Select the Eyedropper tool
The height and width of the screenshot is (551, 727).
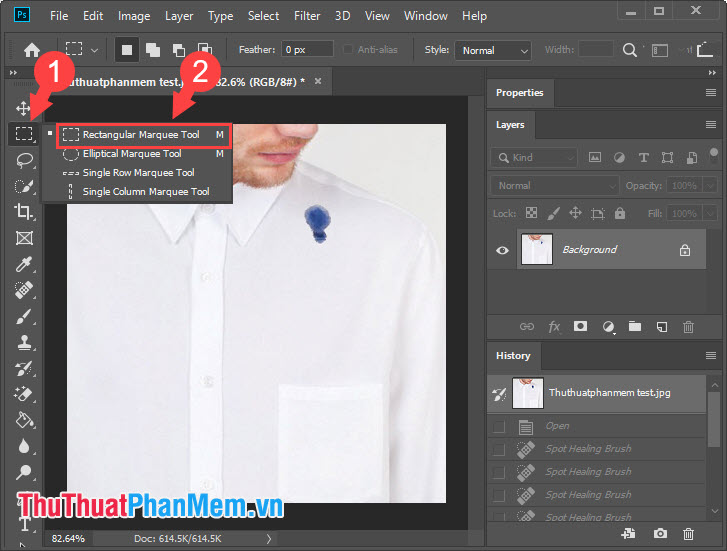point(24,264)
